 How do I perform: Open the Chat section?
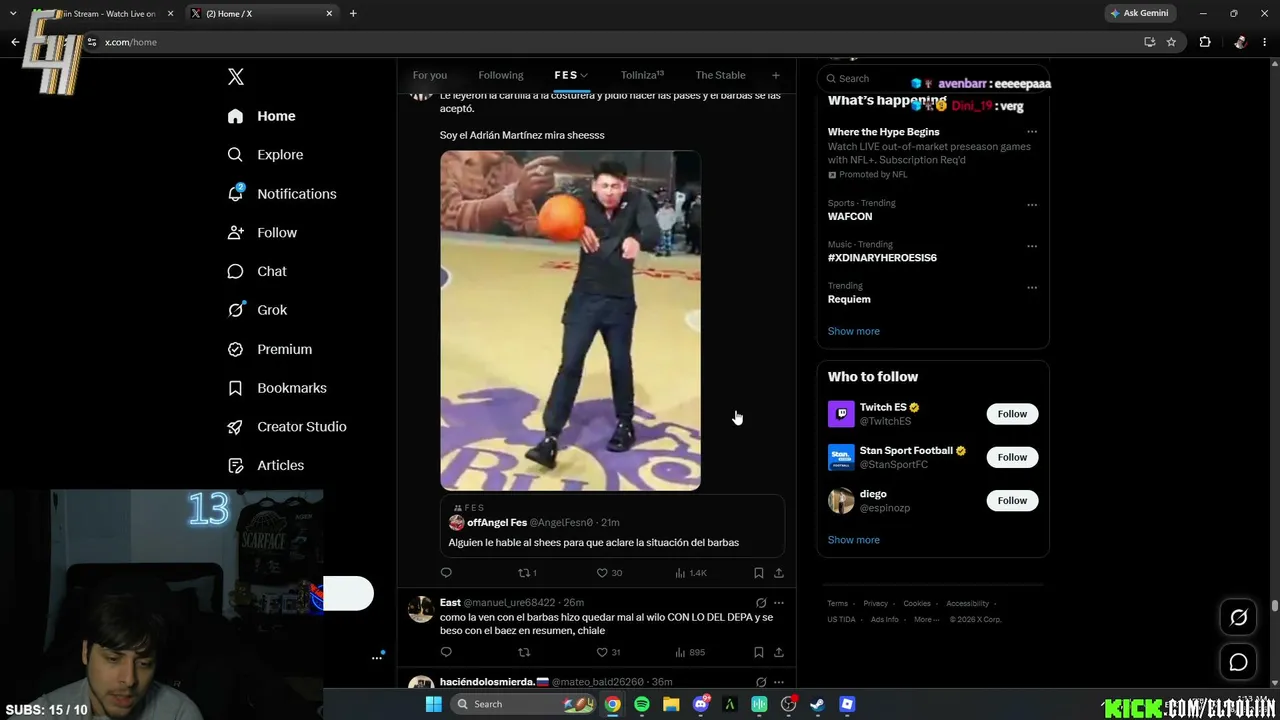256,271
